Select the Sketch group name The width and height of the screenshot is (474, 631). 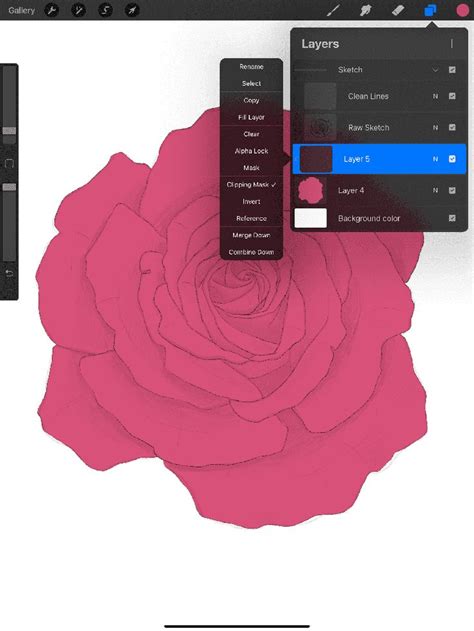coord(350,70)
